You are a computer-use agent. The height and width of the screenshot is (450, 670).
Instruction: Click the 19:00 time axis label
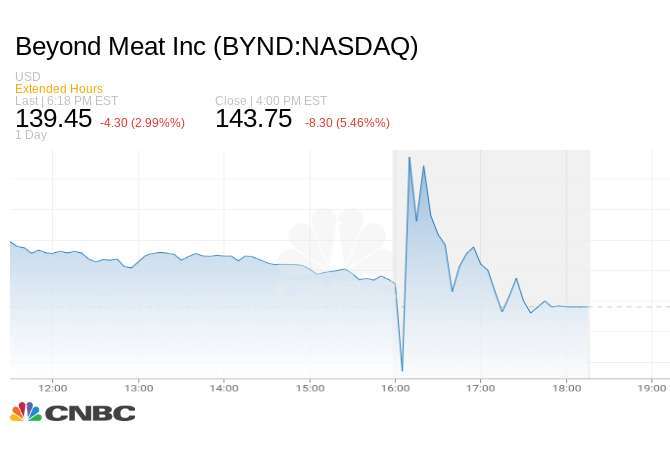click(652, 388)
